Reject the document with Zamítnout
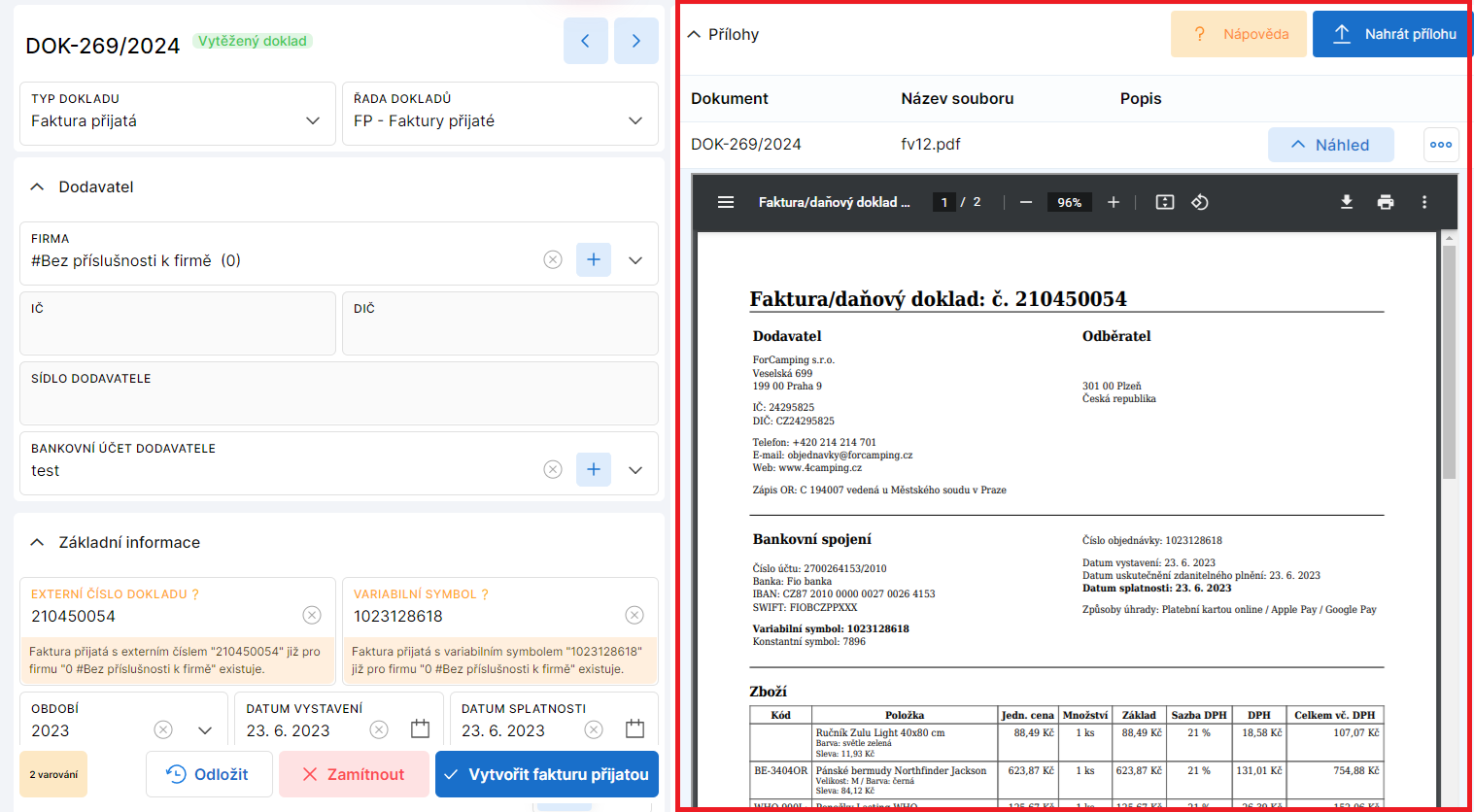This screenshot has height=812, width=1474. pos(354,774)
